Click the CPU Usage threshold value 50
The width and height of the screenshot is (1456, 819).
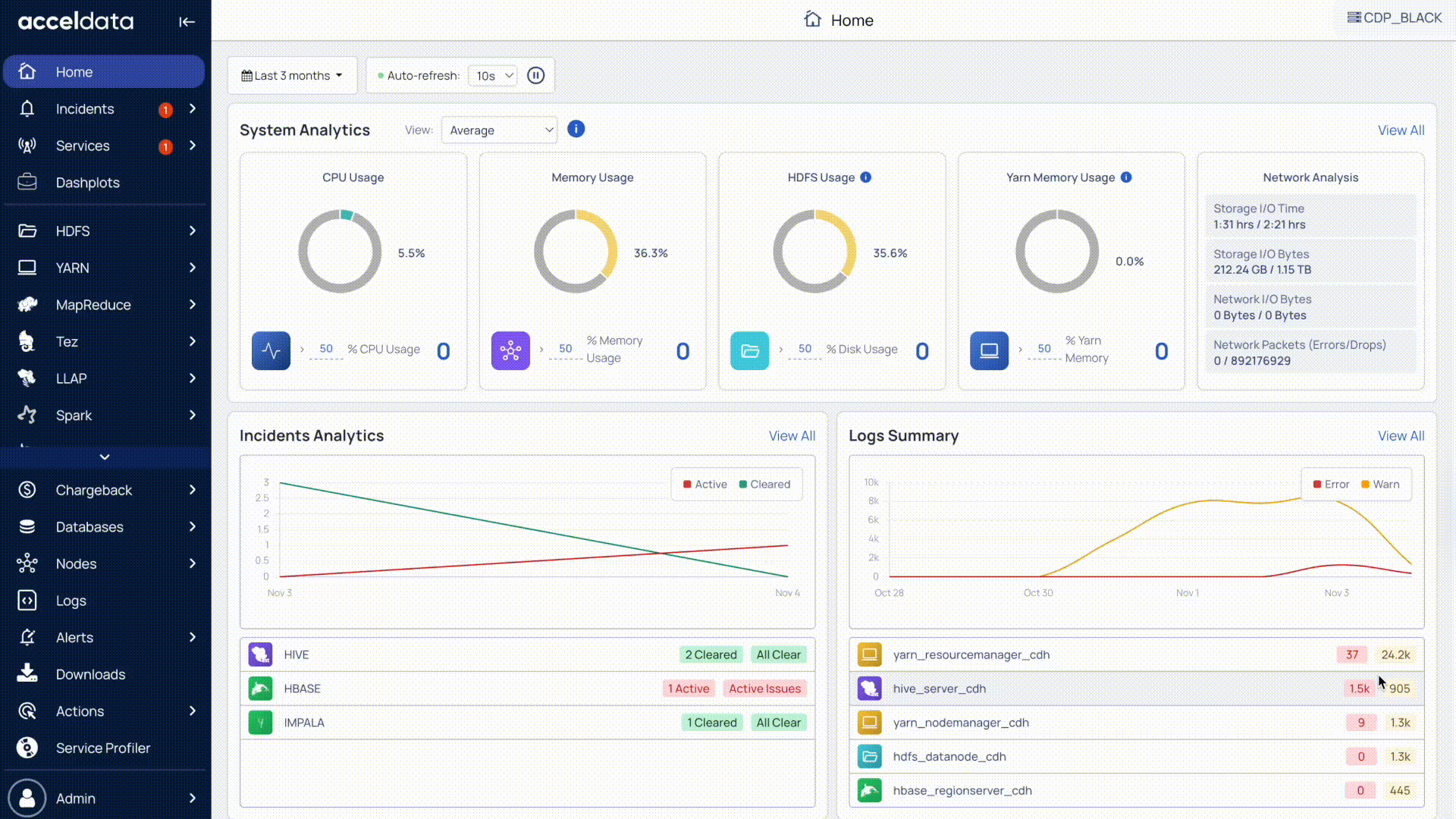coord(326,349)
